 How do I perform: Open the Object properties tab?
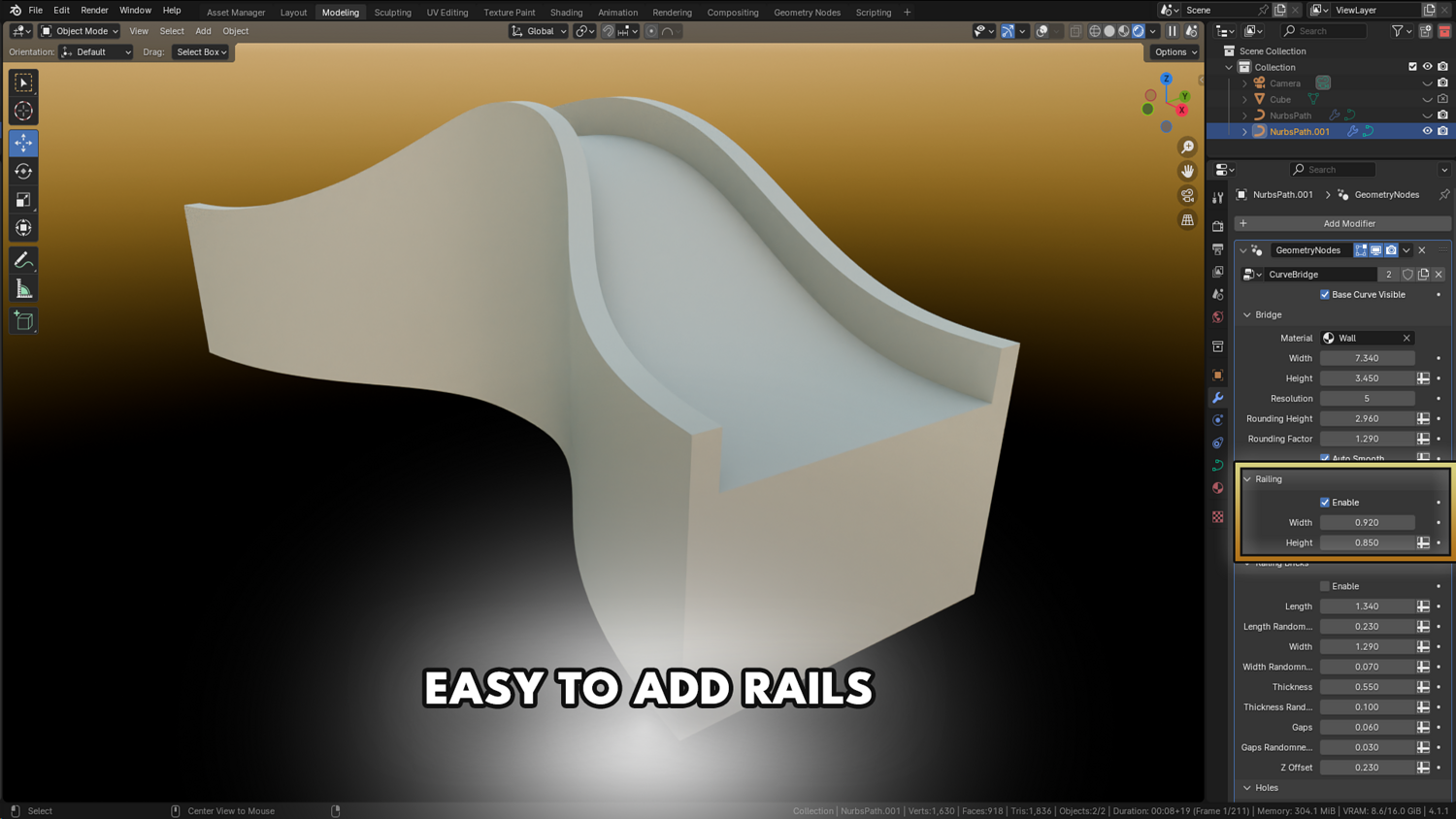pos(1218,375)
